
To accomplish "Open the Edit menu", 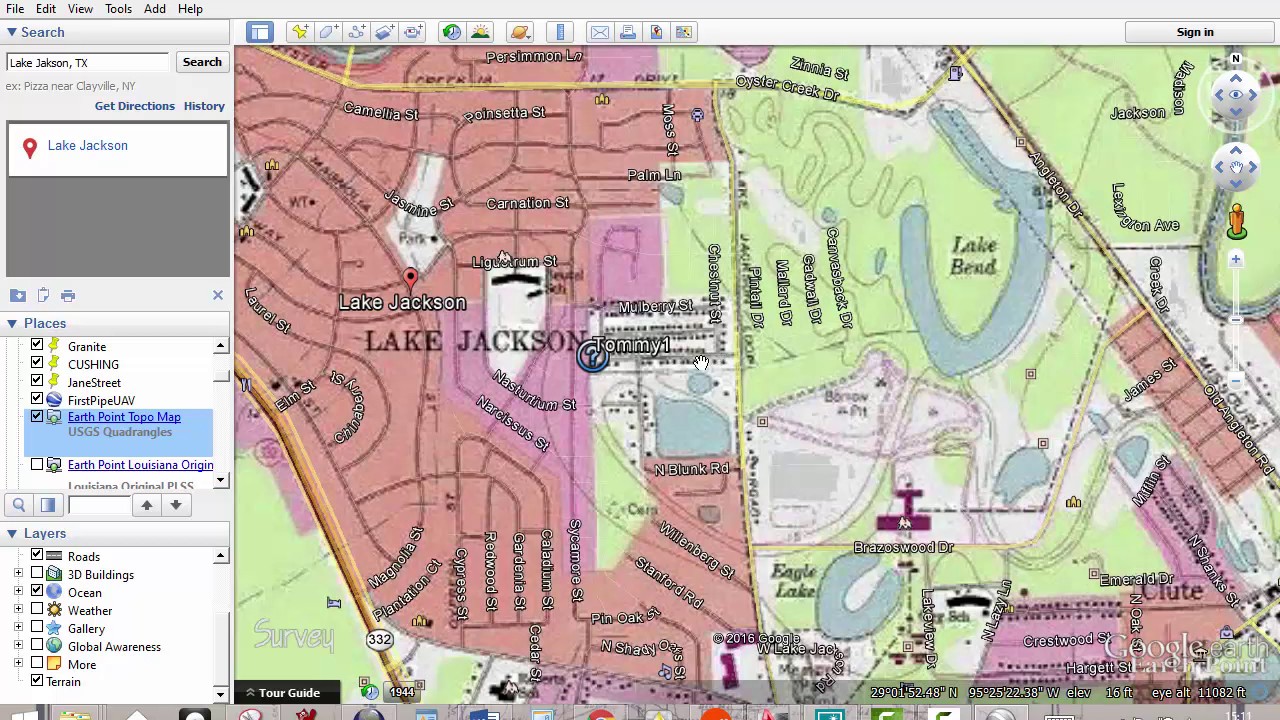I will (x=46, y=9).
